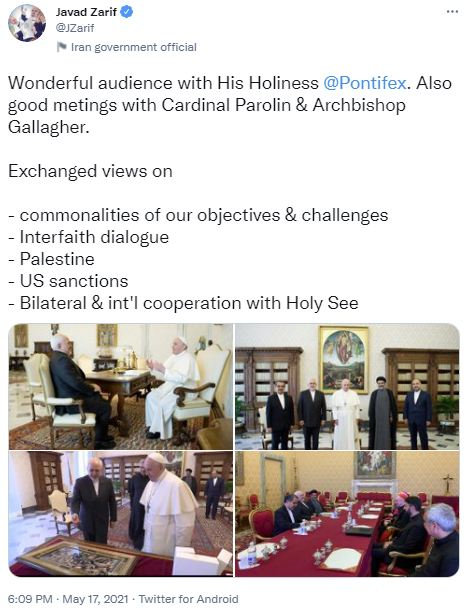The height and width of the screenshot is (616, 470).
Task: Open the photo of framed gift presentation
Action: [121, 514]
